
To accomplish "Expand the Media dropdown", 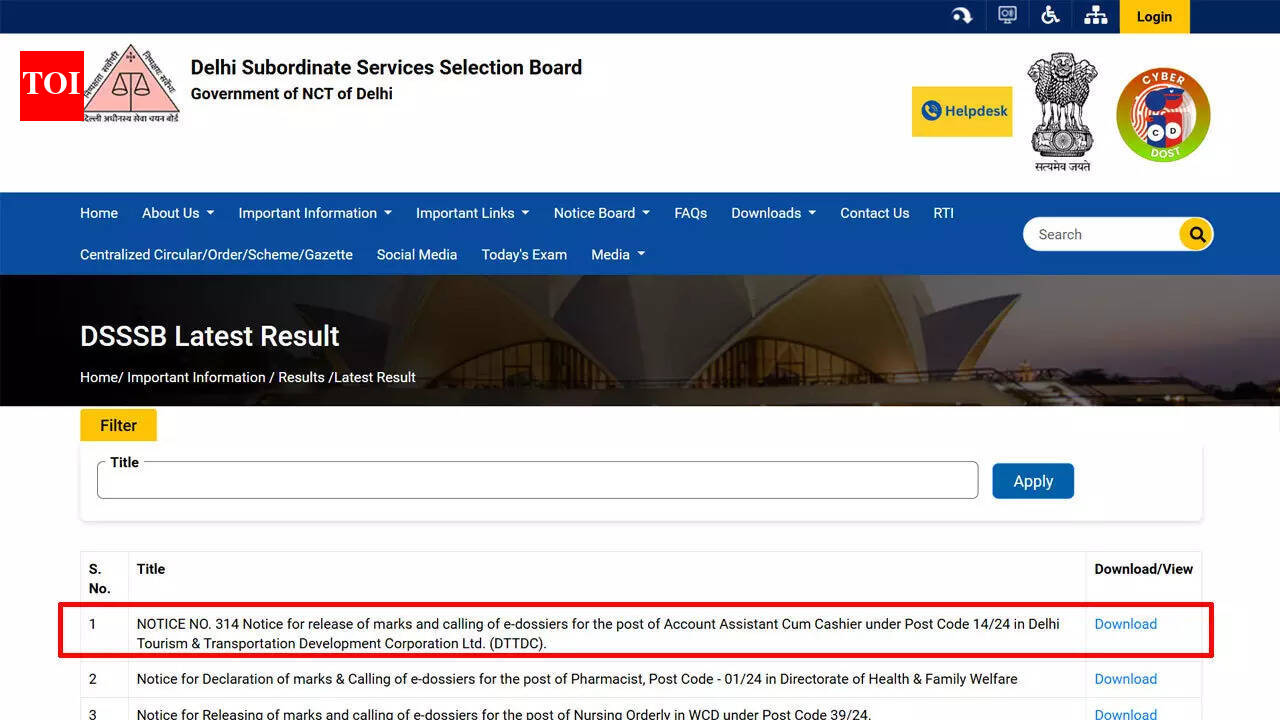I will click(x=617, y=255).
